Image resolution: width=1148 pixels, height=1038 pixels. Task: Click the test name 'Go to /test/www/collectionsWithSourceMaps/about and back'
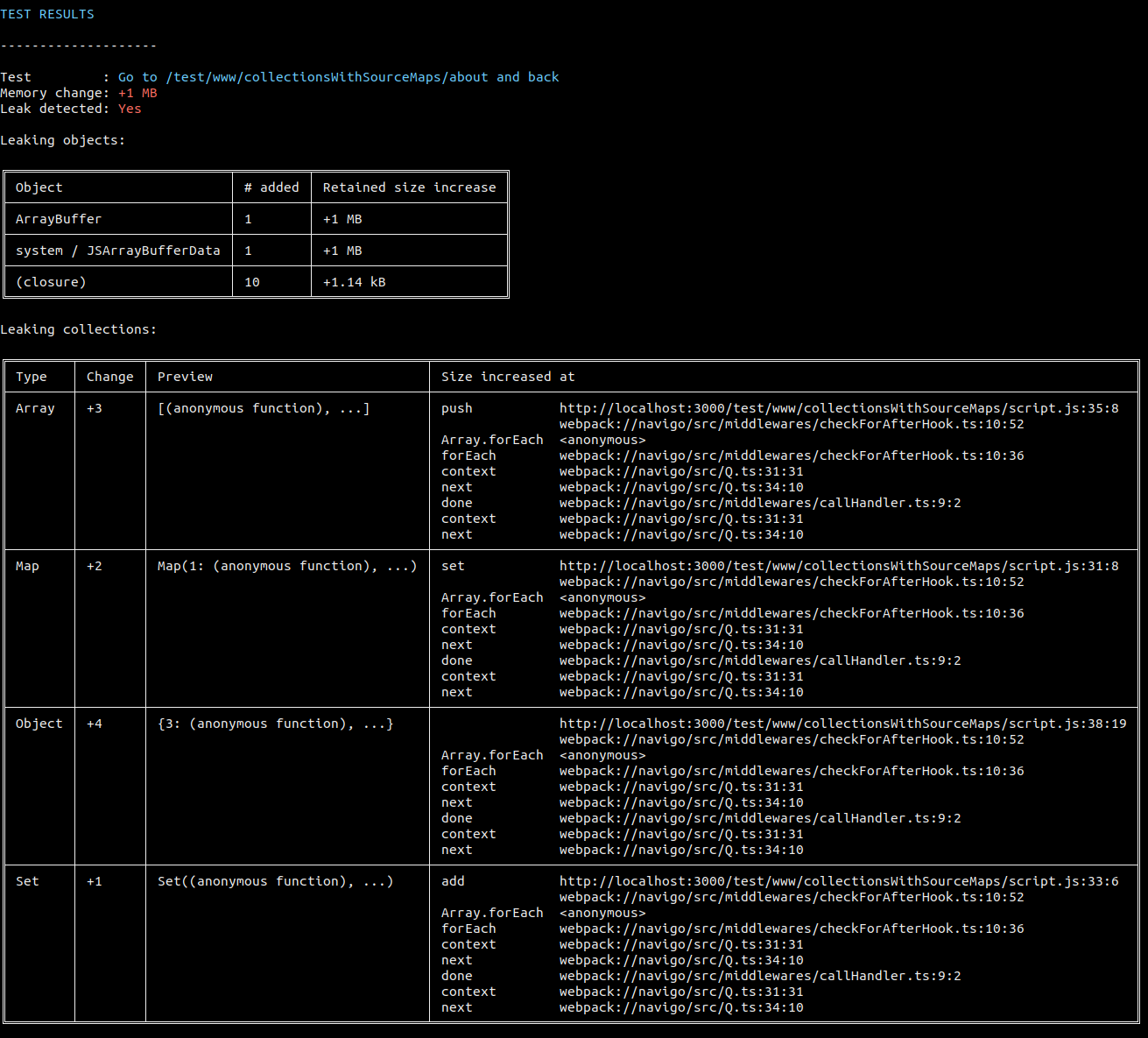point(338,77)
